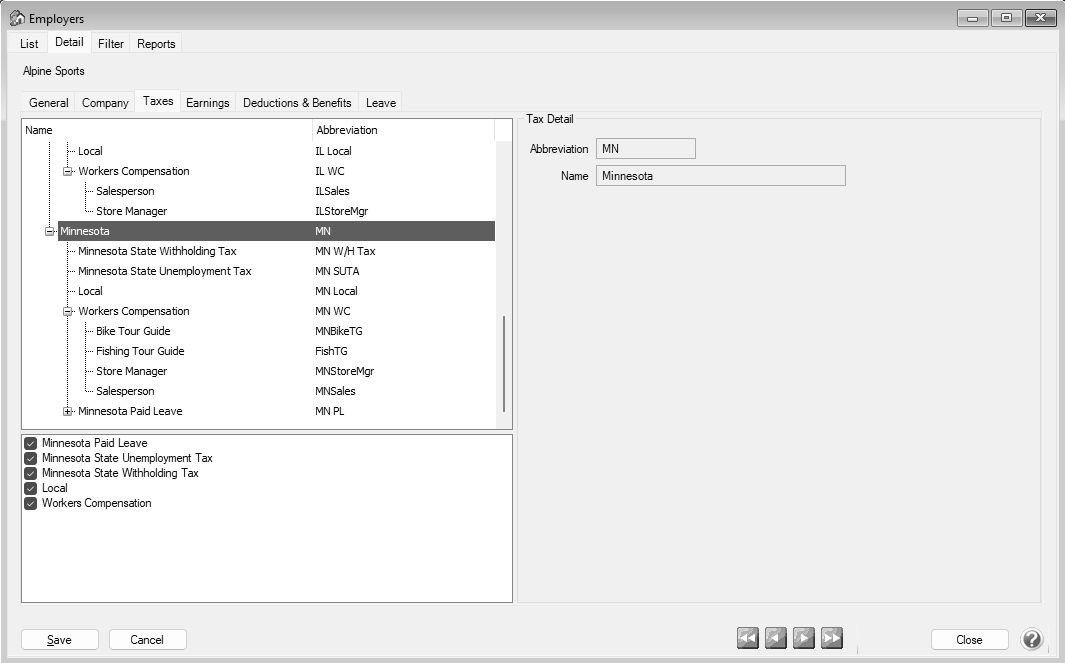
Task: Go to the first employer record
Action: point(748,639)
